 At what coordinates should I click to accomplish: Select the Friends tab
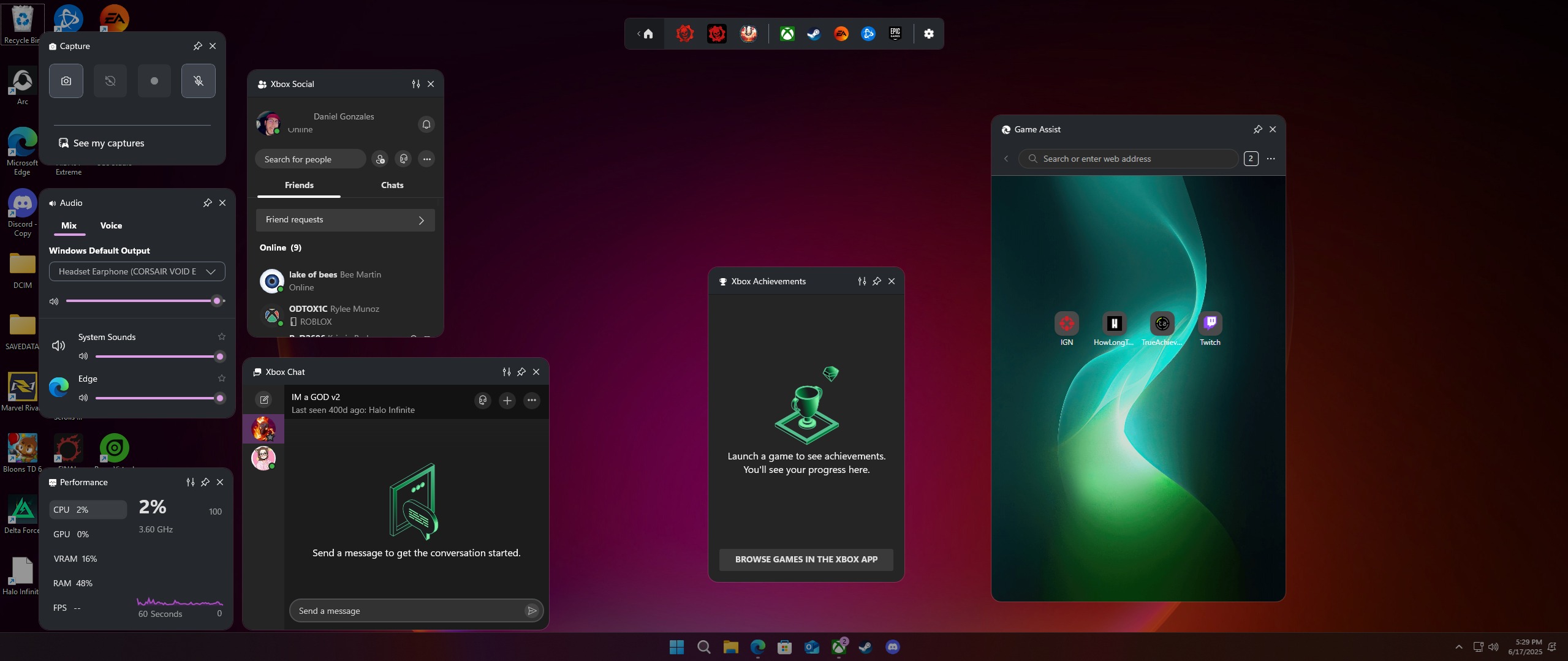point(299,185)
